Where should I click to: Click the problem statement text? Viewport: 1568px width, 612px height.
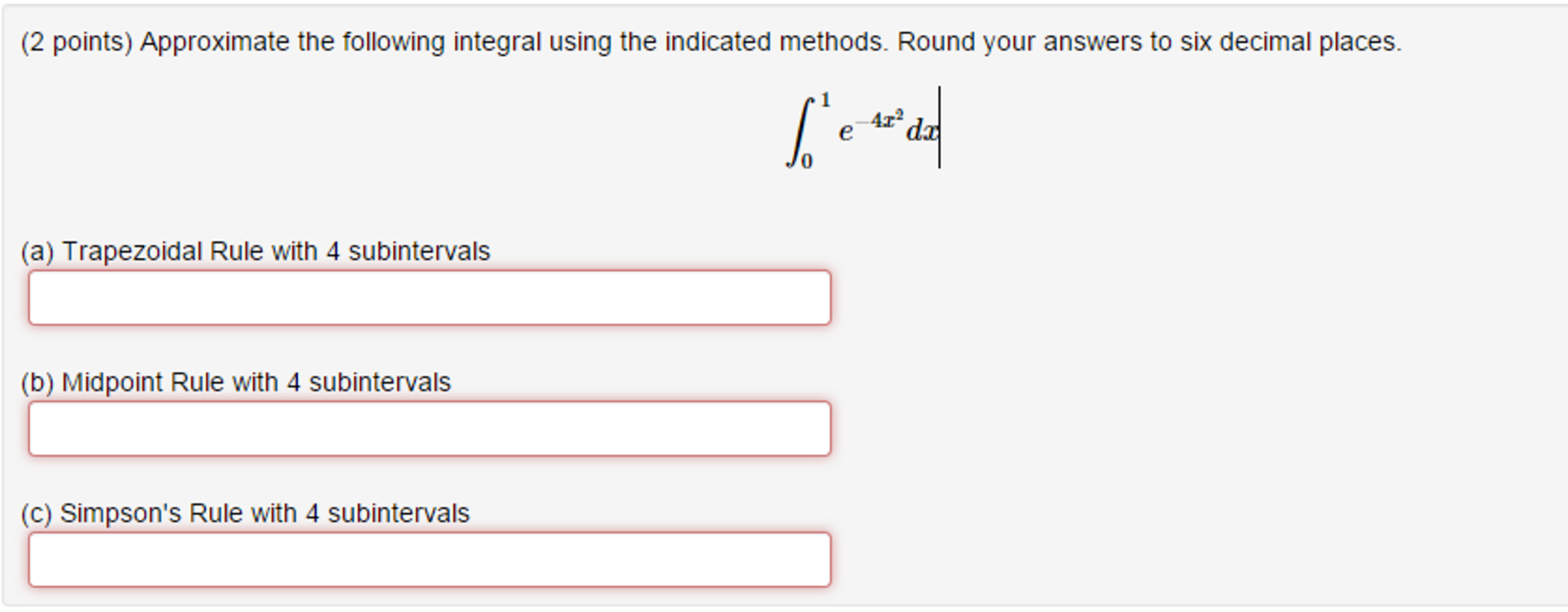point(690,41)
